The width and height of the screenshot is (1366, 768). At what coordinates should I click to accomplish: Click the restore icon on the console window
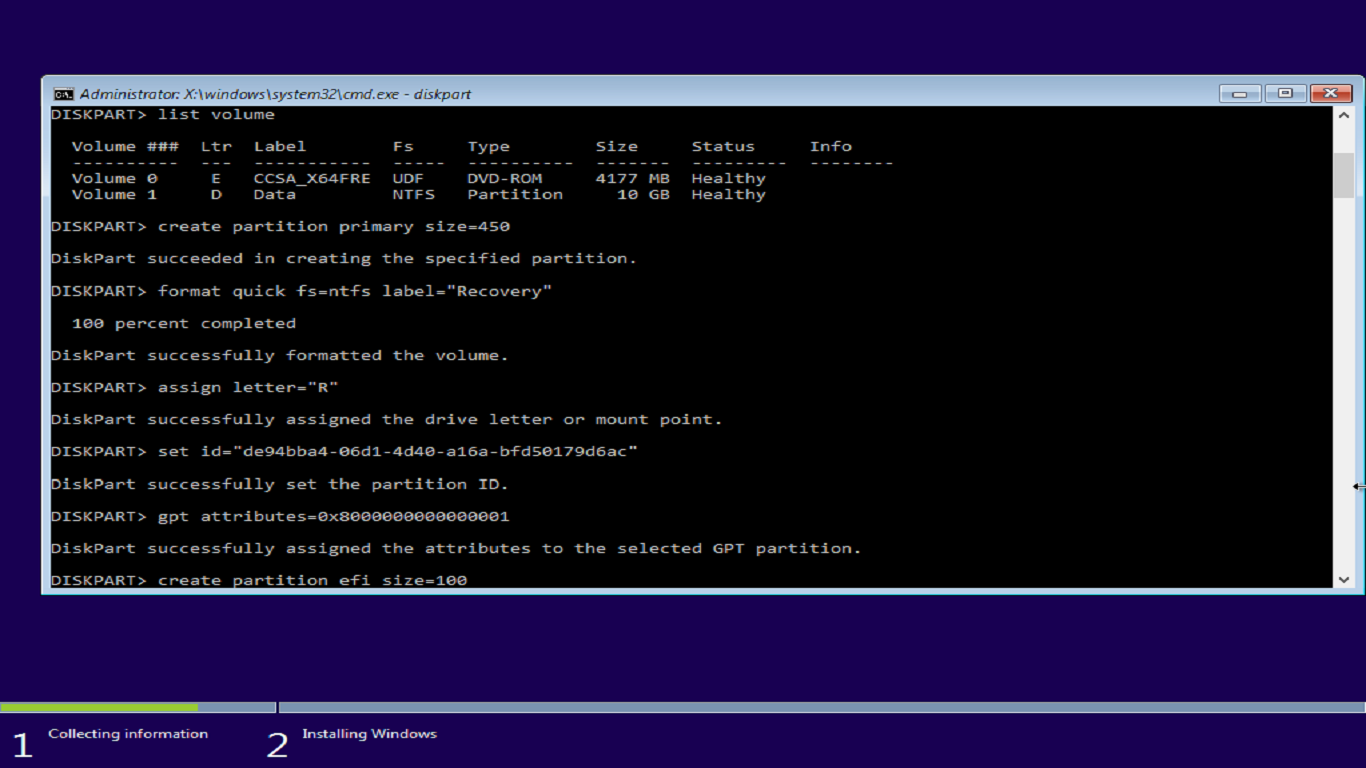1285,92
